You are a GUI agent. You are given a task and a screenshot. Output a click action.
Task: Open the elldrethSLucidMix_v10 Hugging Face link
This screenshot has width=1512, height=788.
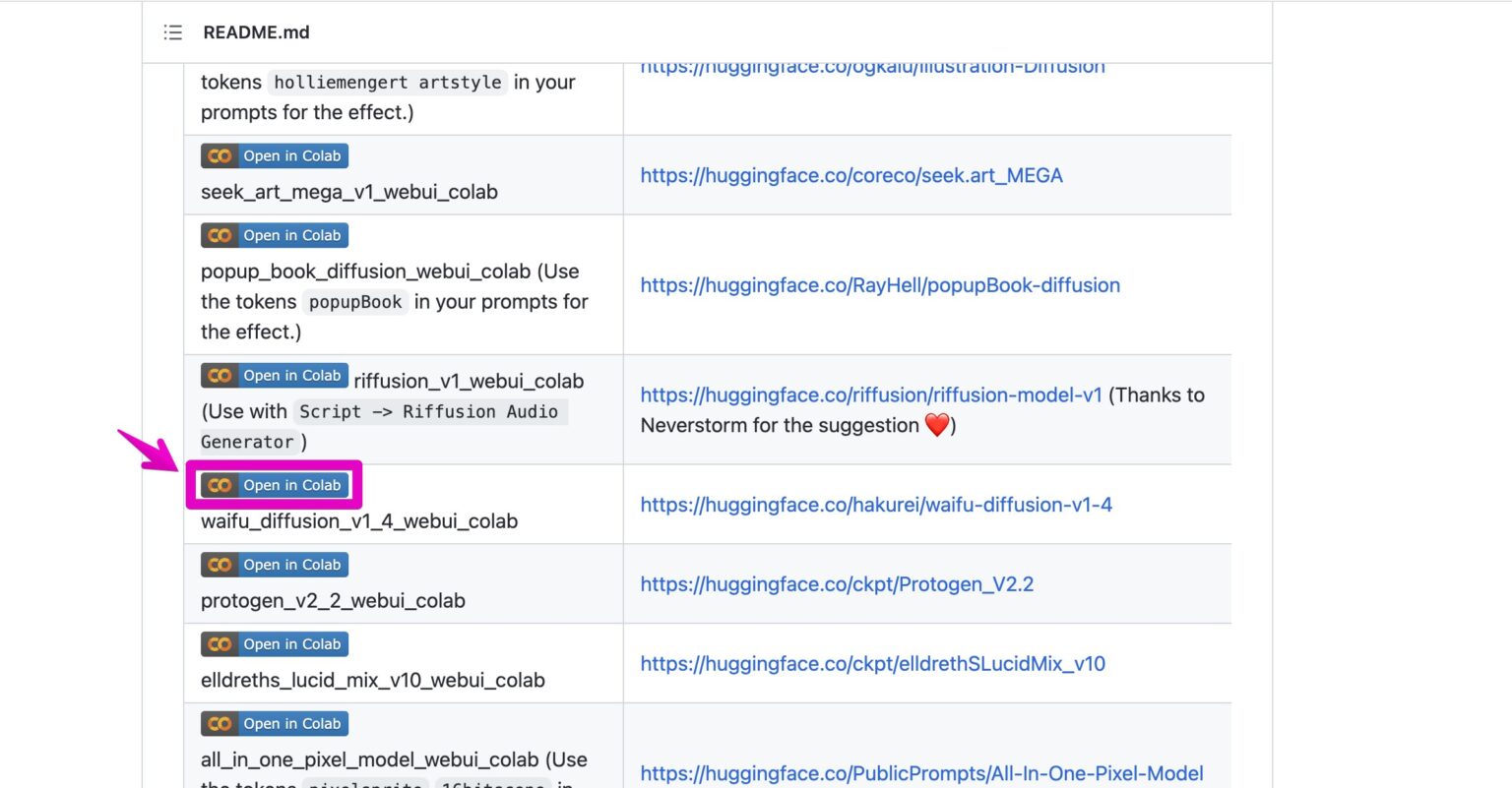pos(872,663)
